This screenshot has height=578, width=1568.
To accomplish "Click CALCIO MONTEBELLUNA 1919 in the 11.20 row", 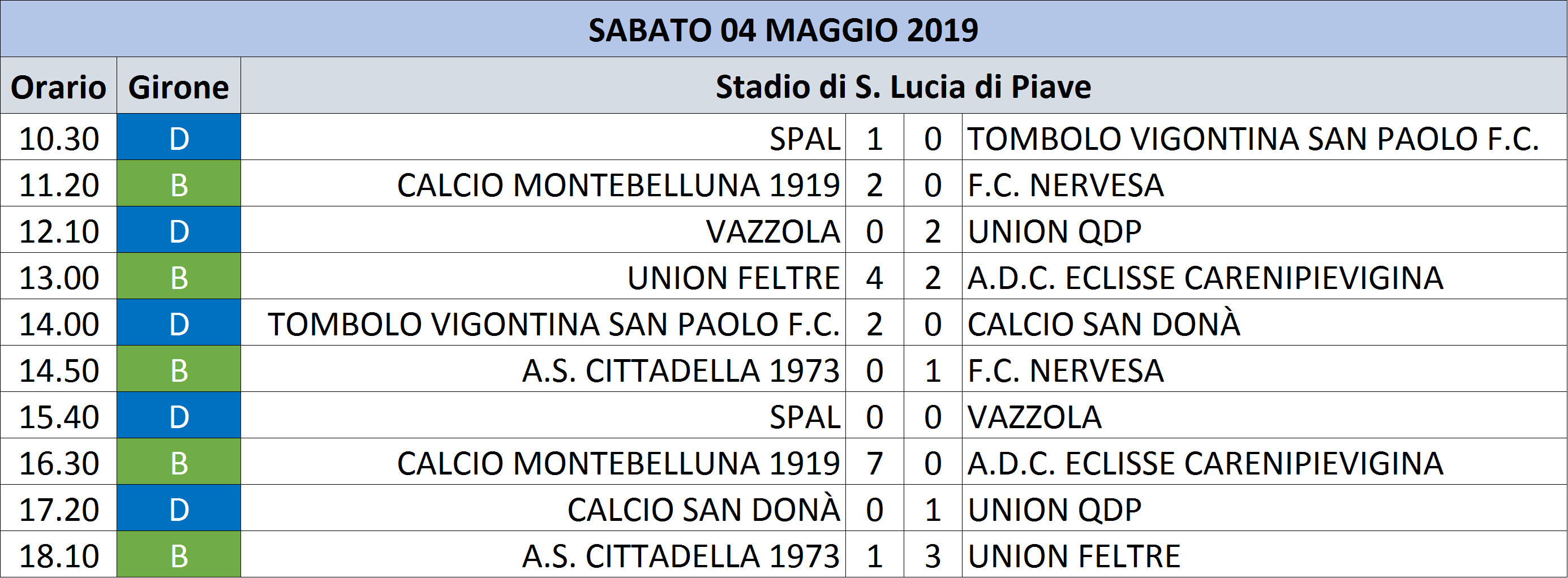I will [x=618, y=184].
